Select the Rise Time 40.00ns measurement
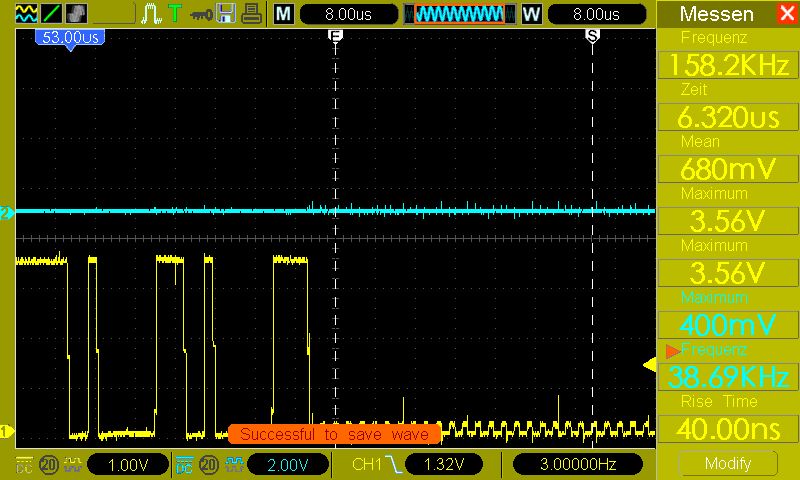Viewport: 800px width, 480px height. [x=727, y=428]
